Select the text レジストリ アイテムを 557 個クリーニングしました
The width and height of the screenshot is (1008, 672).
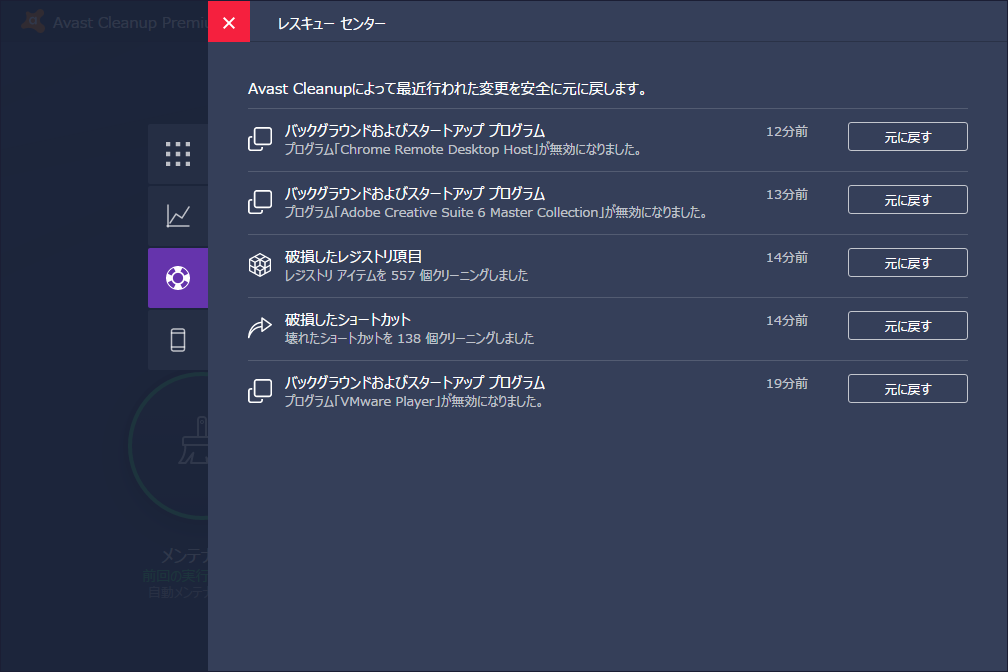[x=406, y=276]
